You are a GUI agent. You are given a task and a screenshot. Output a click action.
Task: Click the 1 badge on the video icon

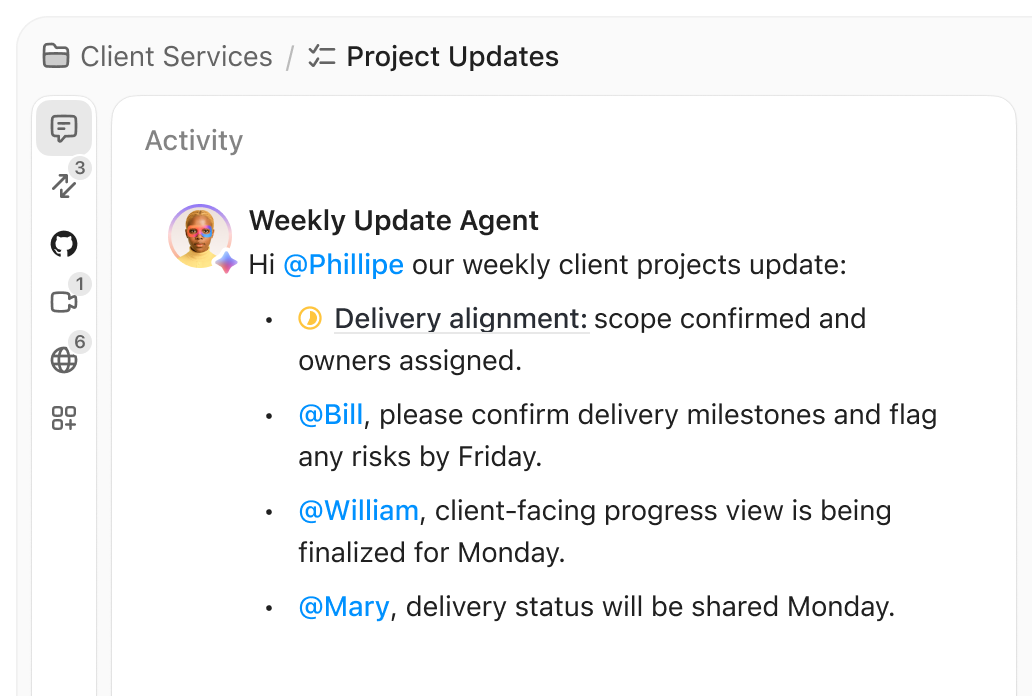(81, 284)
